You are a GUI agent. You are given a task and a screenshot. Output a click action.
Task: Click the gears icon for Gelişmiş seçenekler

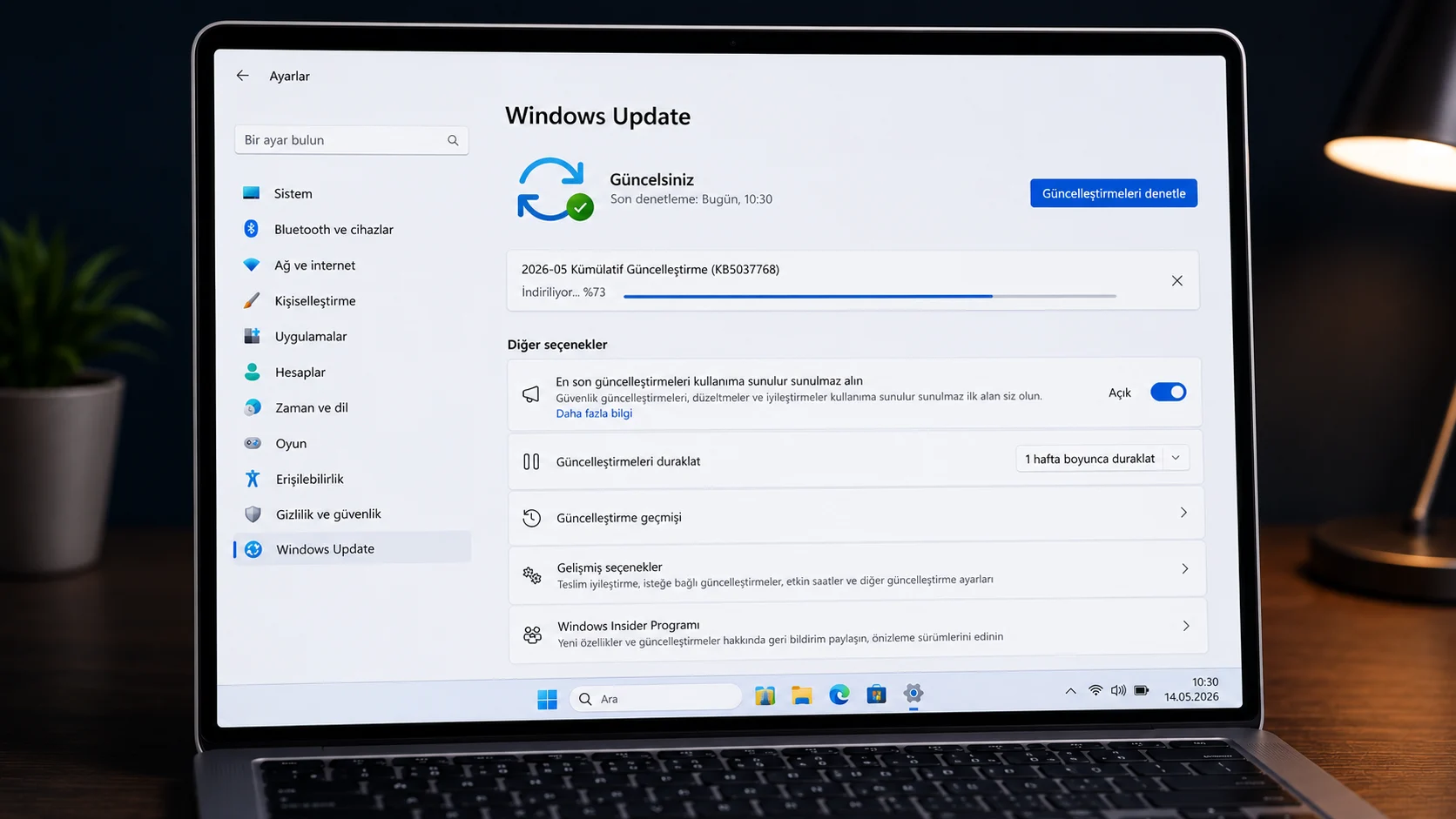(x=532, y=574)
